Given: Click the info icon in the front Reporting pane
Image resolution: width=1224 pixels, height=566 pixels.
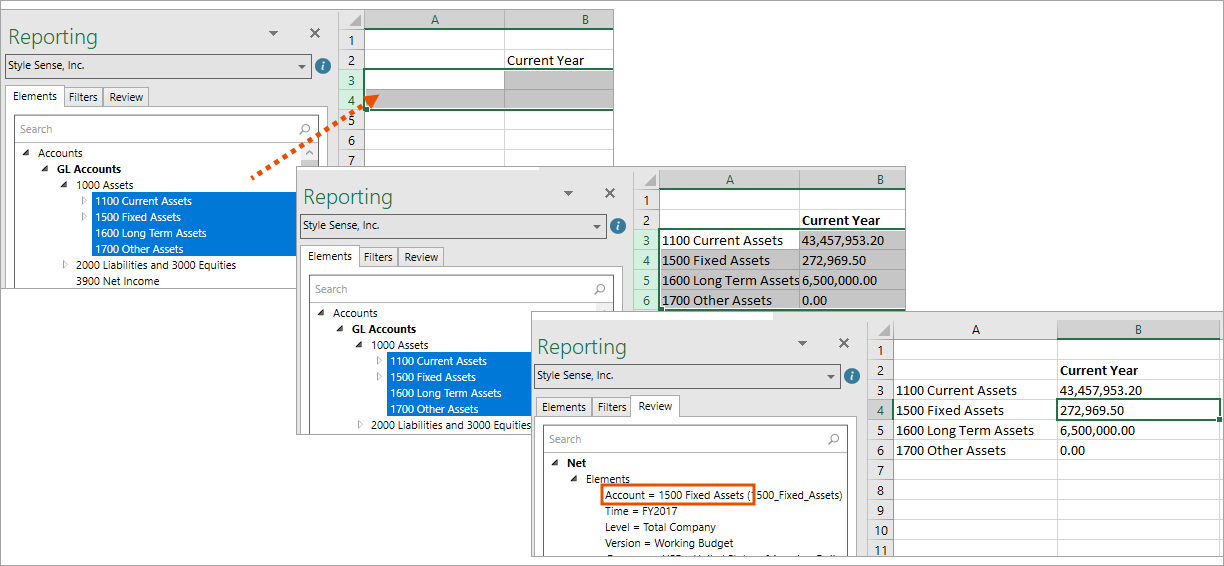Looking at the screenshot, I should 852,376.
